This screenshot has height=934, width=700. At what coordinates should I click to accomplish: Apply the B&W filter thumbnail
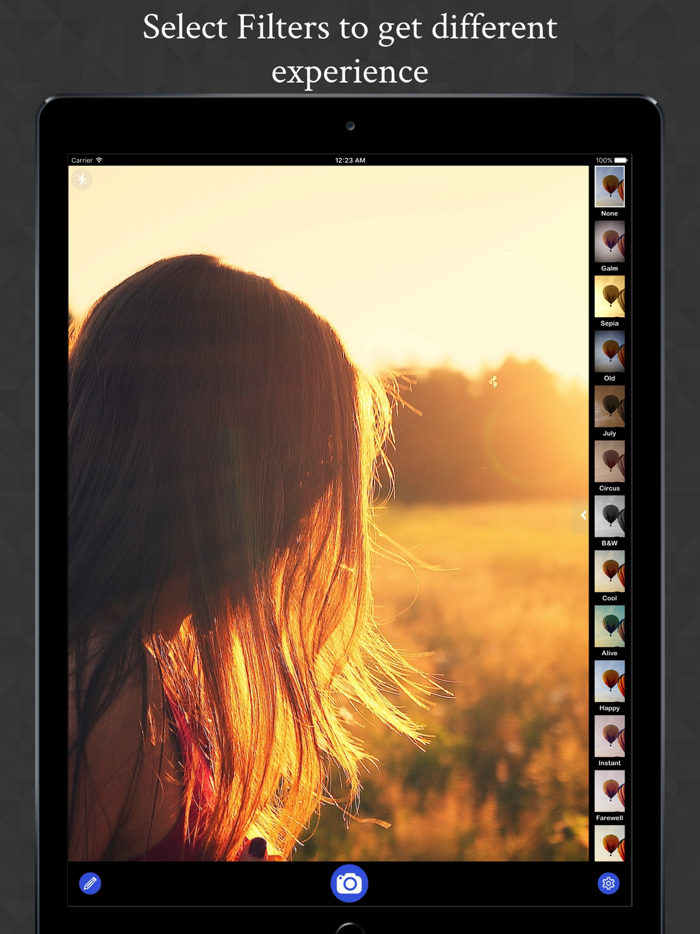(609, 516)
